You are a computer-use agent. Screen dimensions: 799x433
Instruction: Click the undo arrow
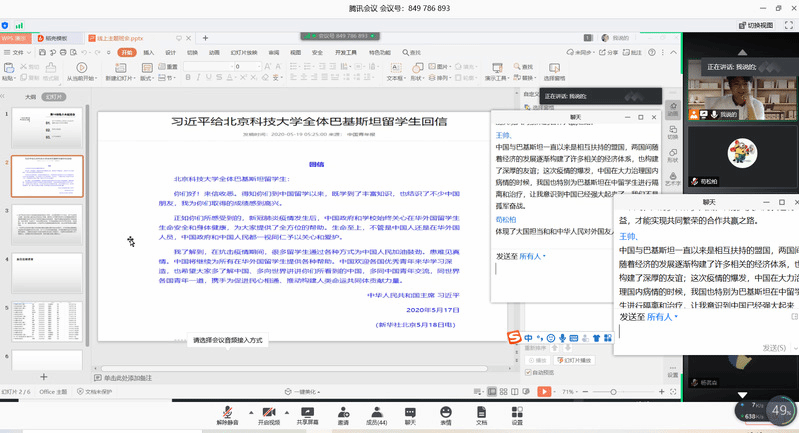pos(84,52)
